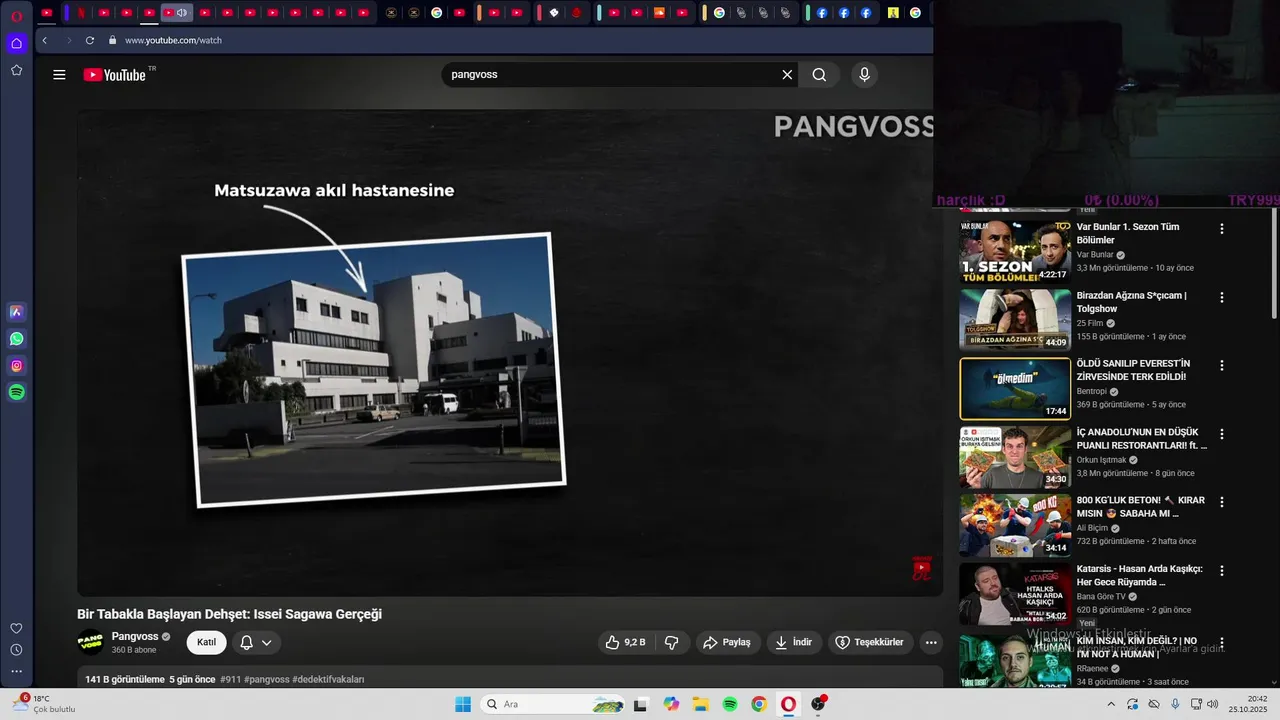Open Var Bunlar 1. Sezon thumbnail
1280x720 pixels.
point(1015,253)
